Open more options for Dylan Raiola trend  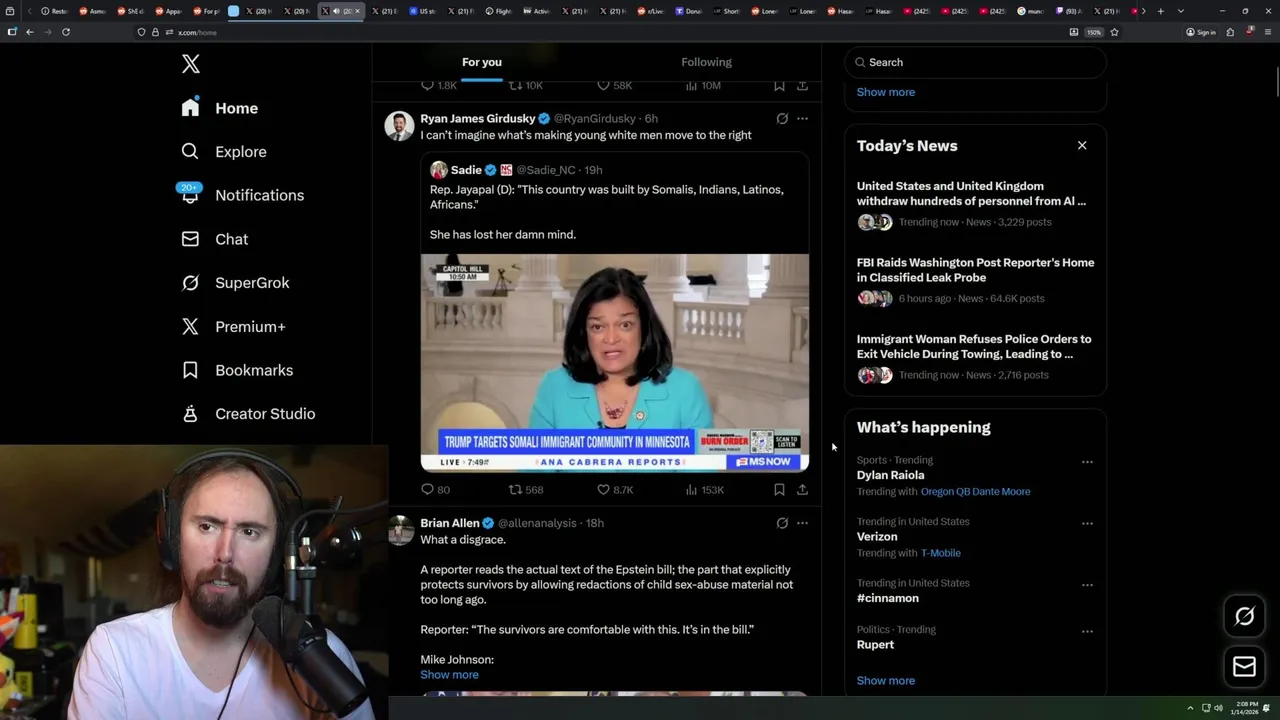pyautogui.click(x=1087, y=462)
